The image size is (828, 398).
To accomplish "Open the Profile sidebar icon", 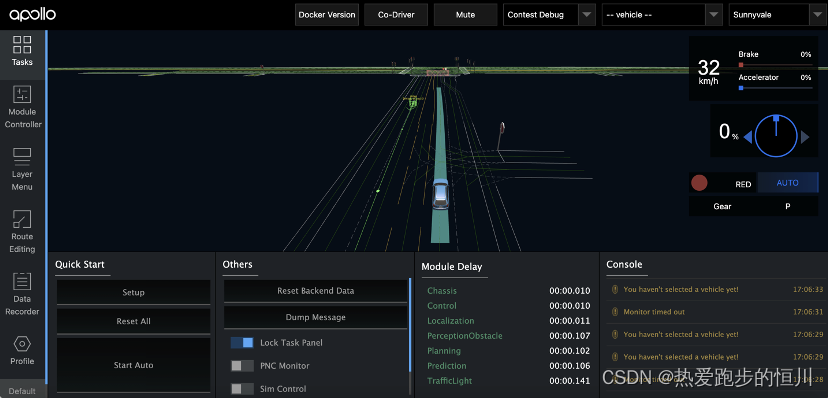I will (22, 351).
